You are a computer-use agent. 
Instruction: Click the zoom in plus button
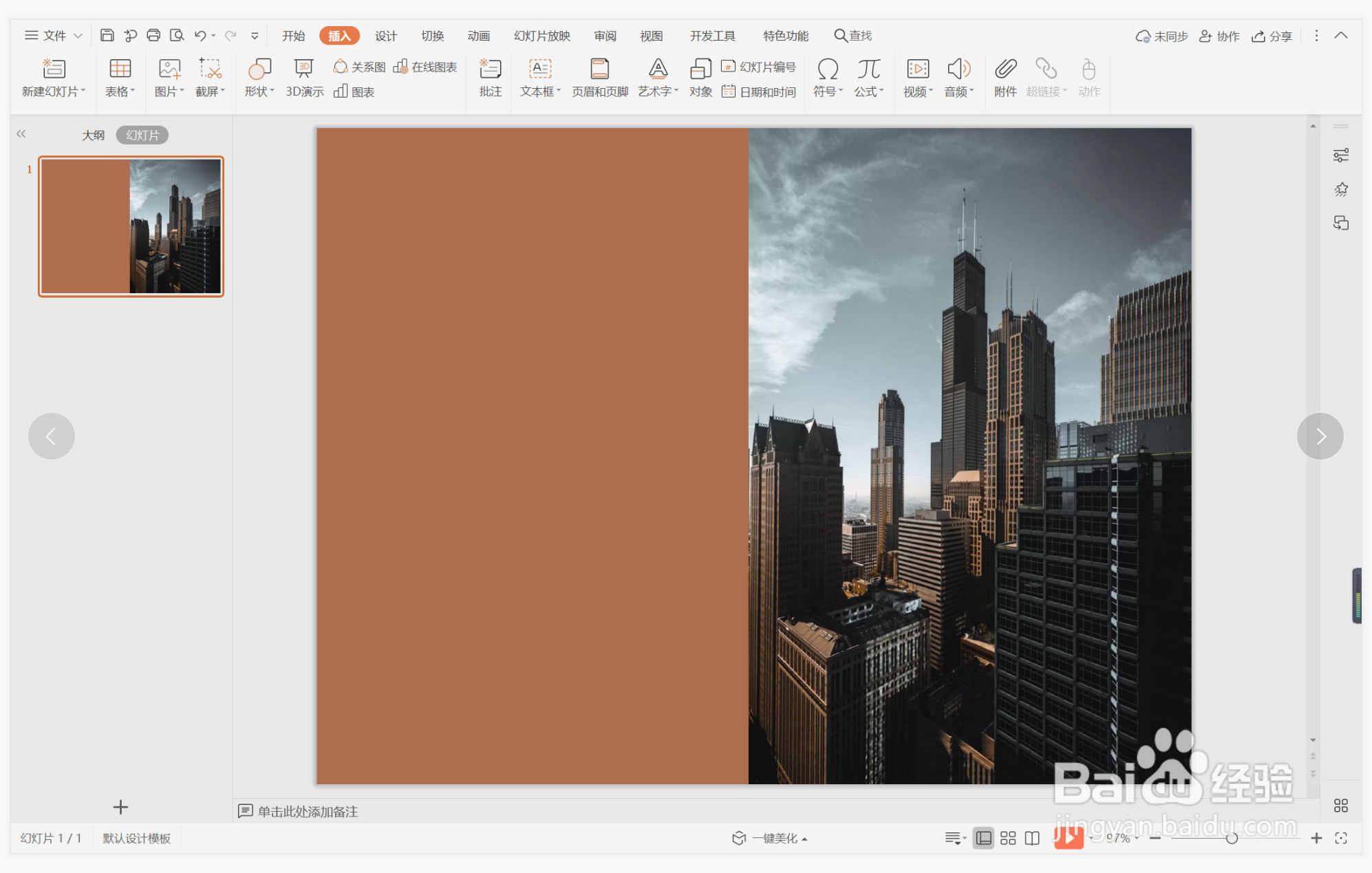(x=1316, y=838)
